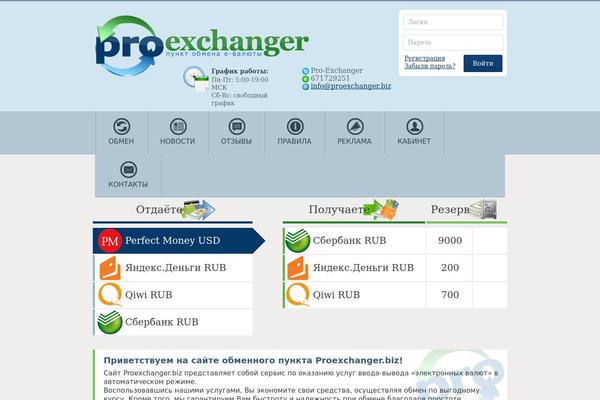Open the Регистрация link
This screenshot has width=600, height=400.
pos(424,58)
